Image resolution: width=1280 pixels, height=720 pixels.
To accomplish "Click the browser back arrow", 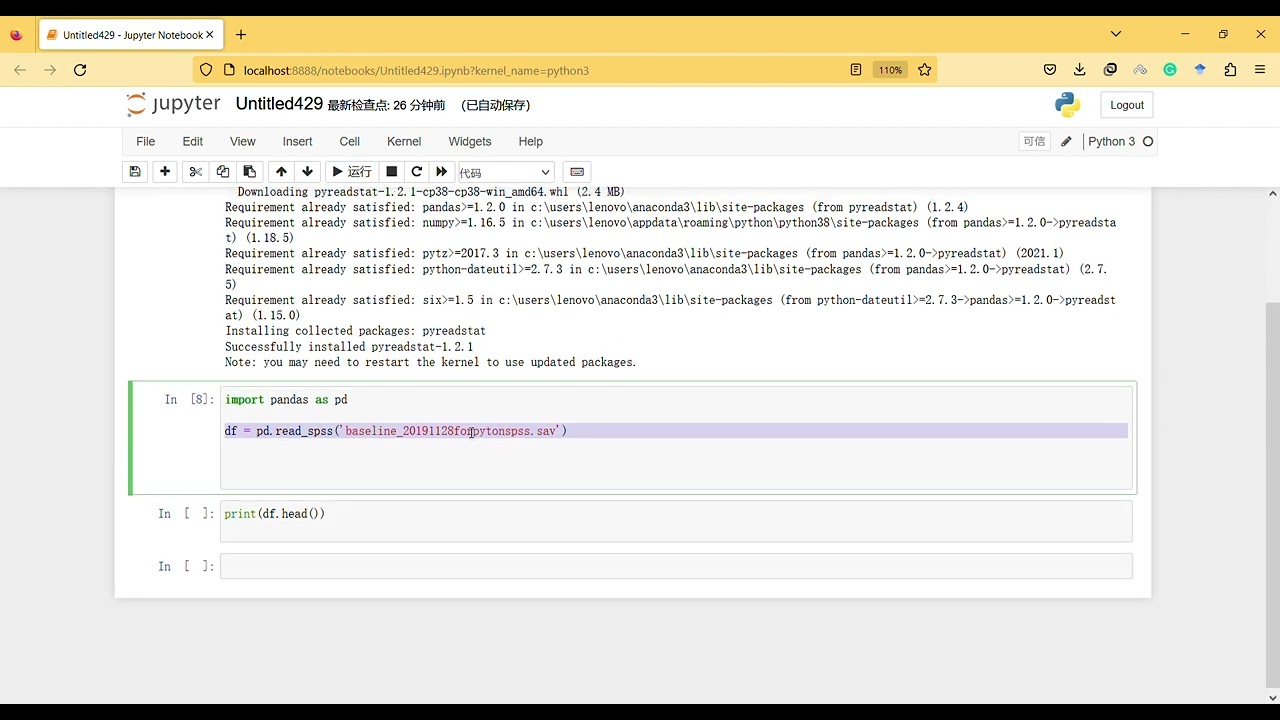I will coord(20,70).
